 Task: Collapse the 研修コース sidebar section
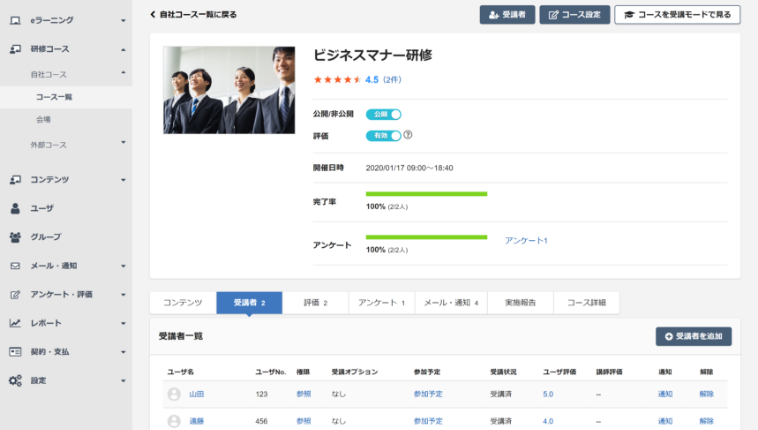(x=122, y=49)
